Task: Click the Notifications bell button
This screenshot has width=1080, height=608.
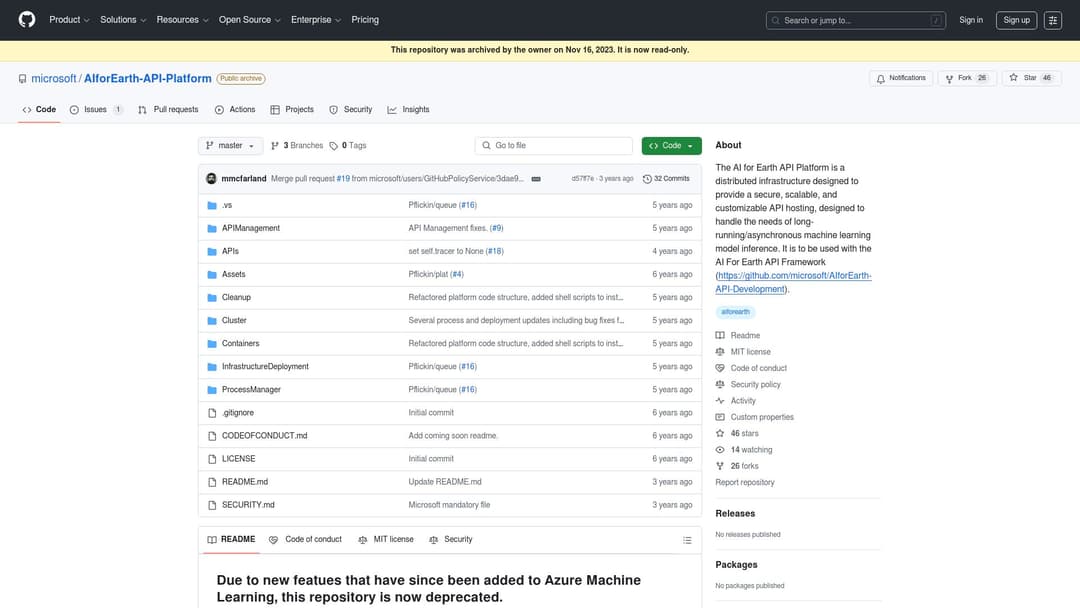Action: click(901, 78)
